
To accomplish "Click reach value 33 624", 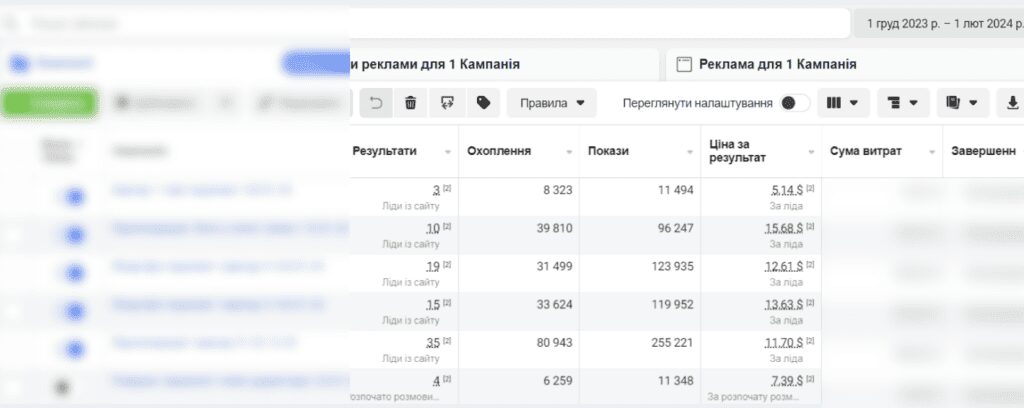I will pyautogui.click(x=554, y=304).
